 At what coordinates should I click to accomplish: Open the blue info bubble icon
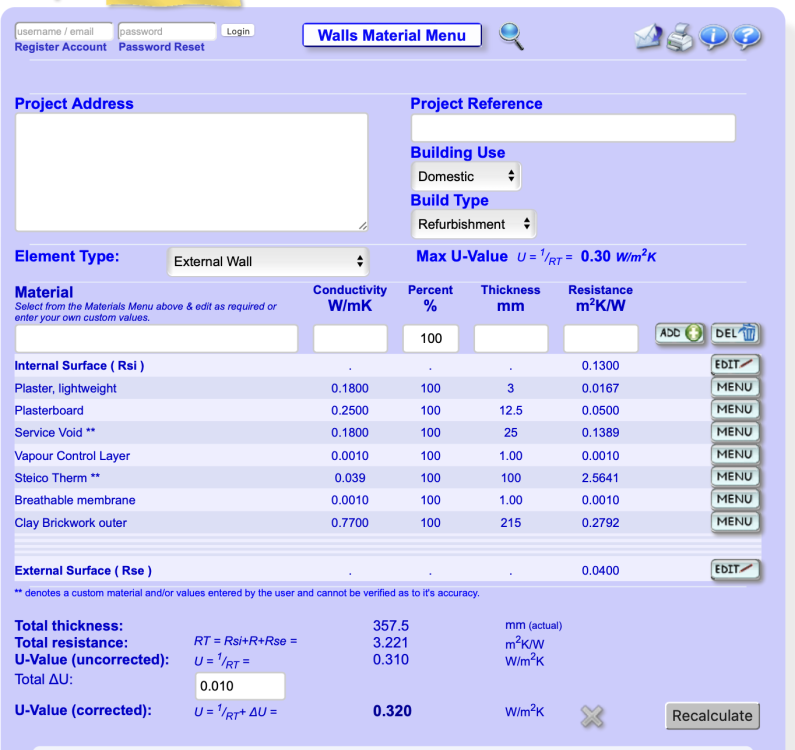(x=713, y=37)
